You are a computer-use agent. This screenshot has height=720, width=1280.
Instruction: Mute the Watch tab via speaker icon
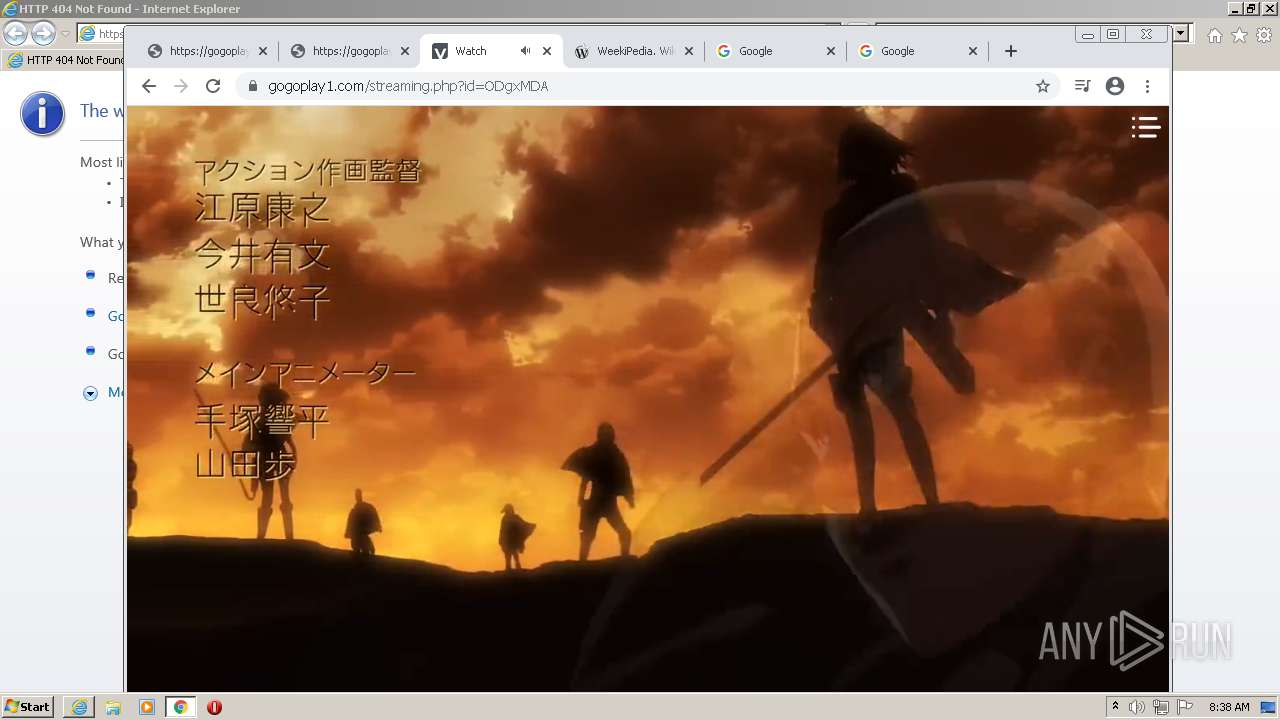[525, 51]
